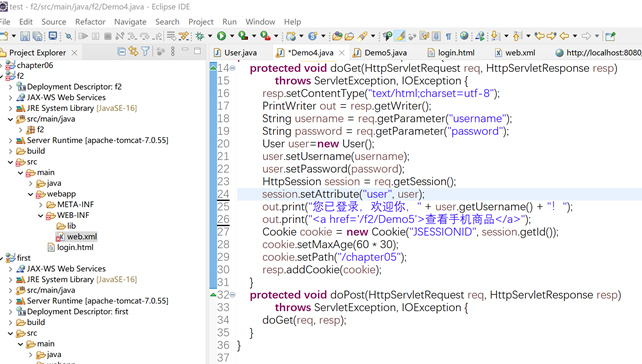Click the Open Perspective icon
The height and width of the screenshot is (364, 642).
[x=610, y=36]
